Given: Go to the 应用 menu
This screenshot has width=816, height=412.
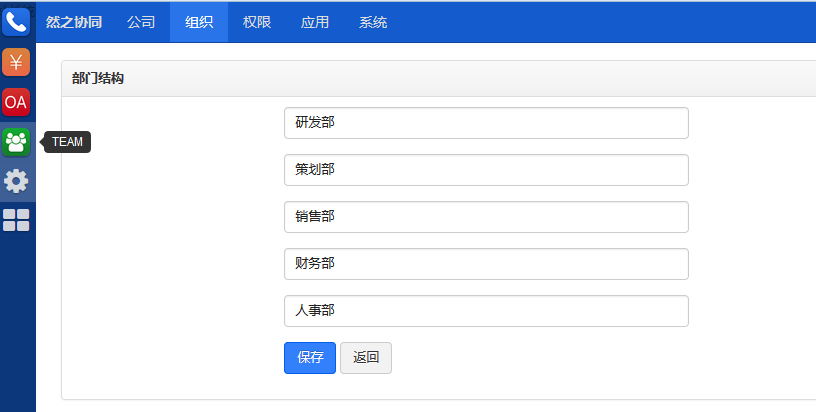Looking at the screenshot, I should (x=315, y=22).
